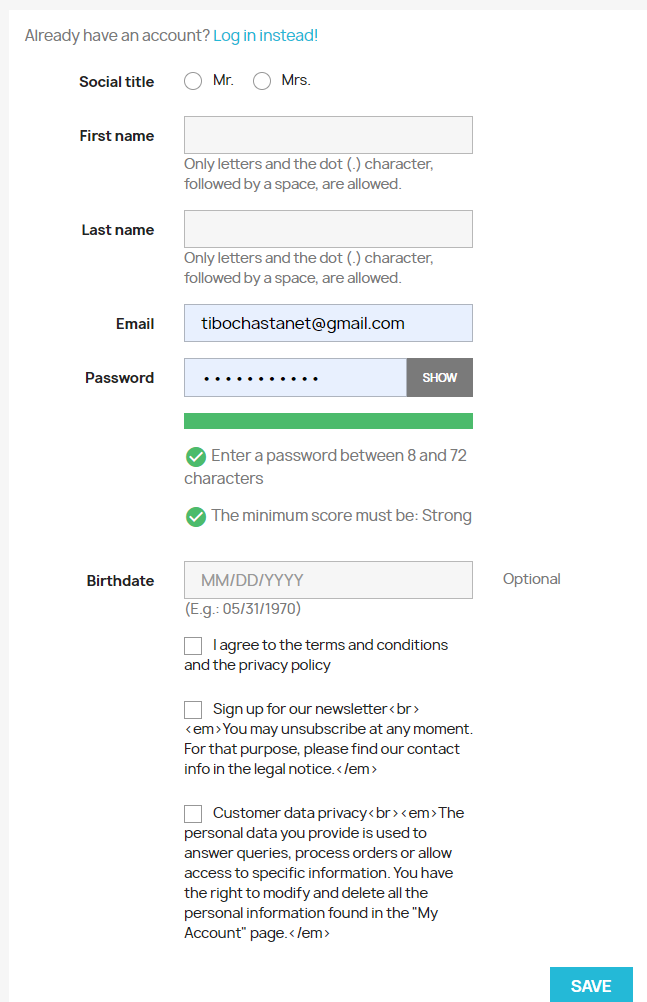This screenshot has width=647, height=1002.
Task: Click the Mrs. label text
Action: [296, 80]
